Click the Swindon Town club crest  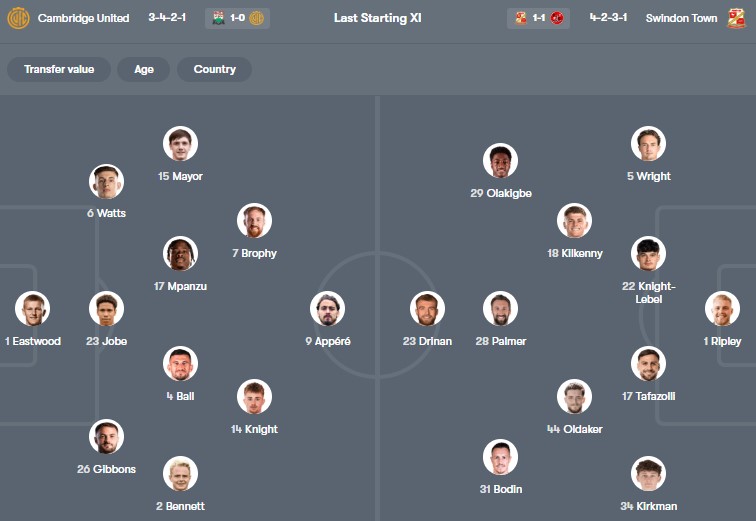point(736,18)
